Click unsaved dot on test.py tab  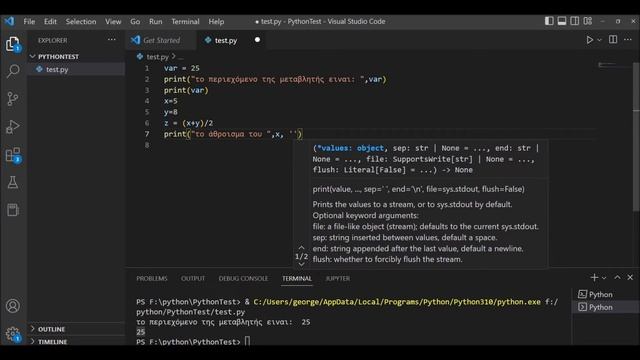point(257,40)
